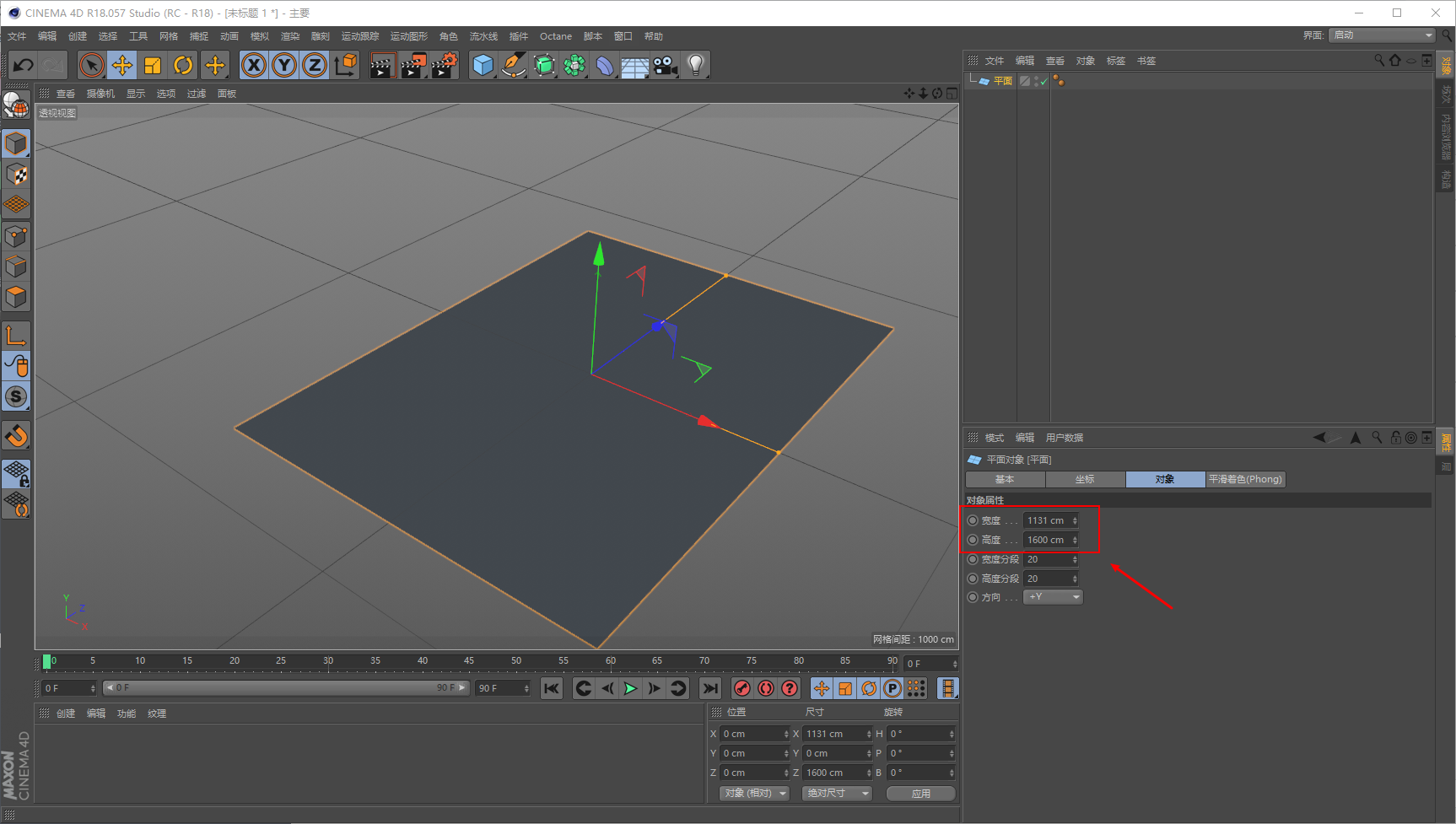Click the 高度分段 stepper arrows
Image resolution: width=1456 pixels, height=824 pixels.
click(1075, 579)
